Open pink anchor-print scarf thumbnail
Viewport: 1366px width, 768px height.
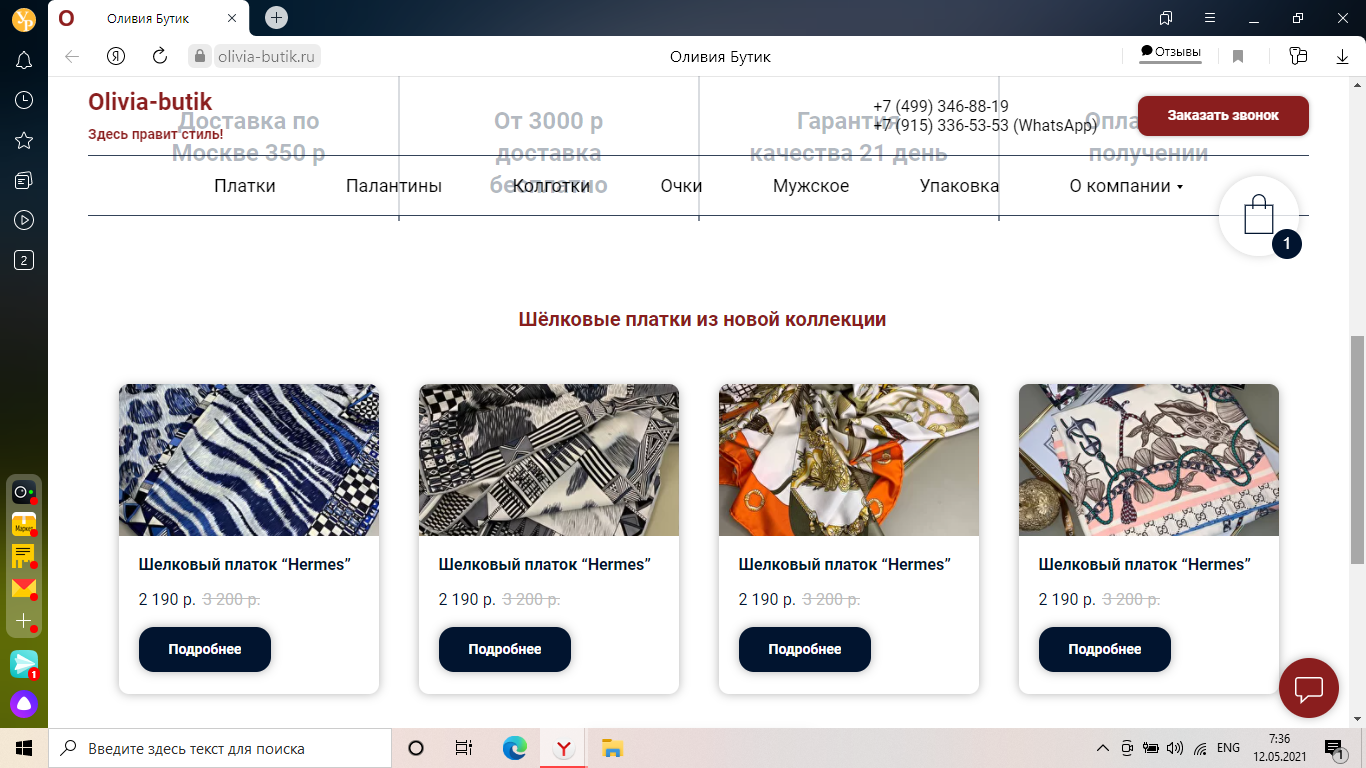coord(1149,460)
